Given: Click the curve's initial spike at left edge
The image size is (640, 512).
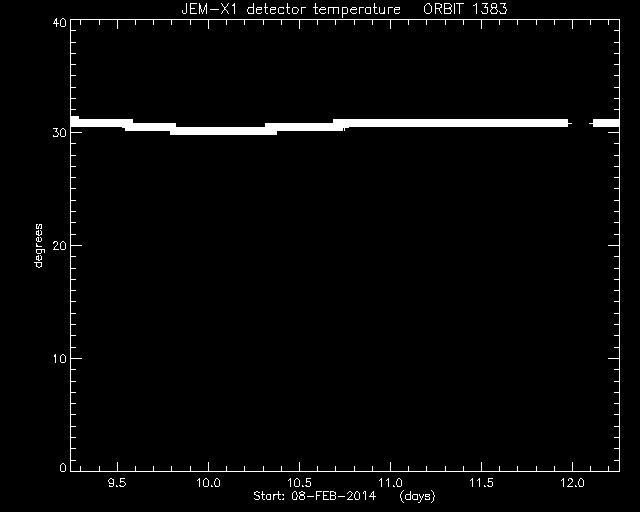Looking at the screenshot, I should click(75, 119).
